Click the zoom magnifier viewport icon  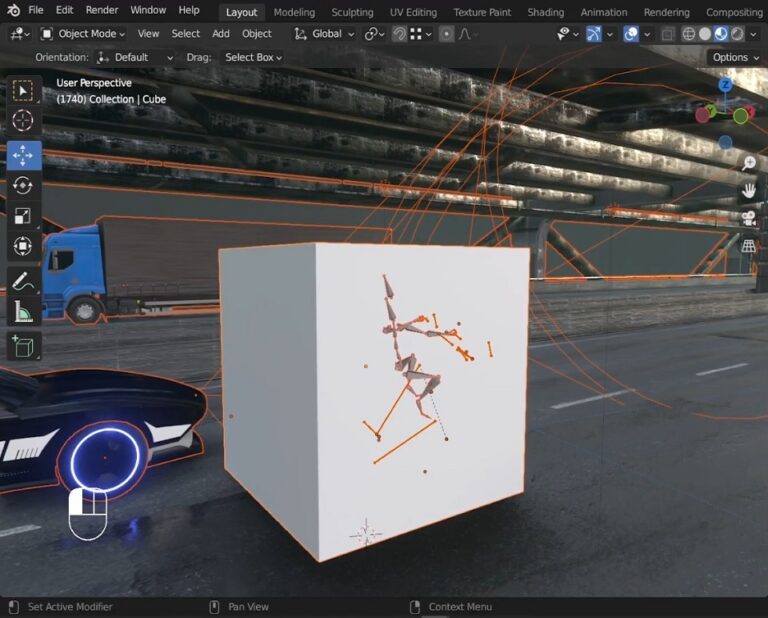click(x=748, y=163)
